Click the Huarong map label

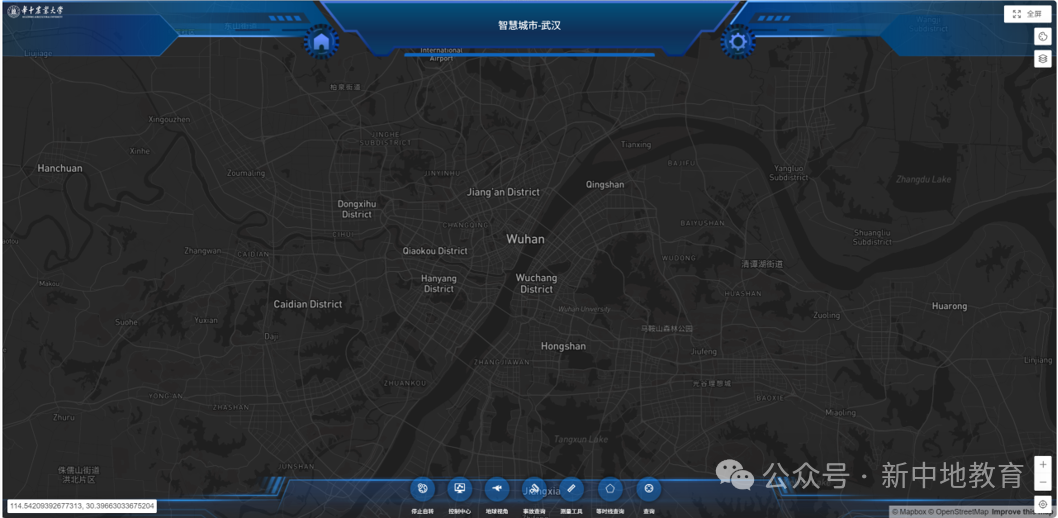(949, 306)
